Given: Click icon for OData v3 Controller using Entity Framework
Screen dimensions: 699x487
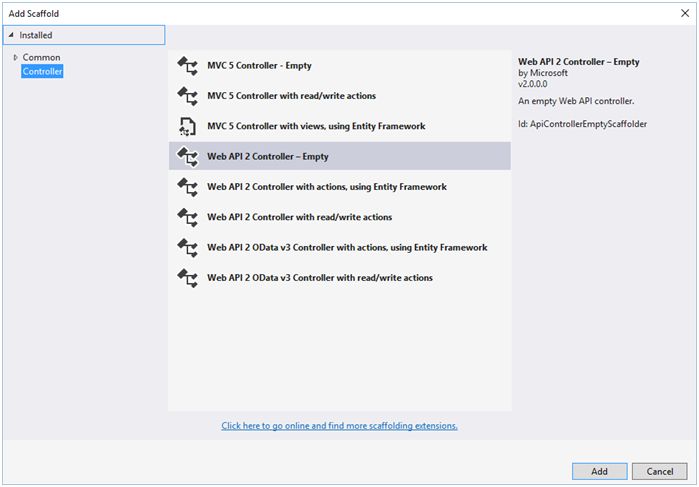Looking at the screenshot, I should 187,248.
